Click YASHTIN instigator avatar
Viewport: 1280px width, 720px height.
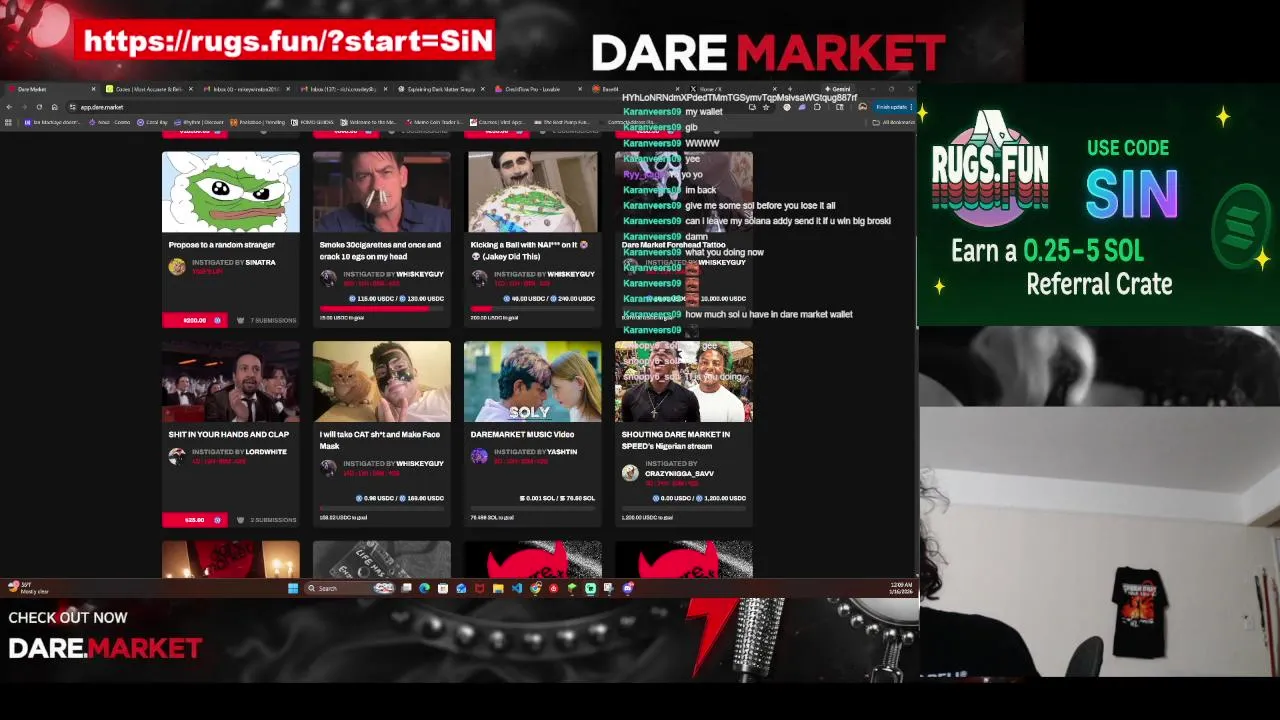click(479, 456)
